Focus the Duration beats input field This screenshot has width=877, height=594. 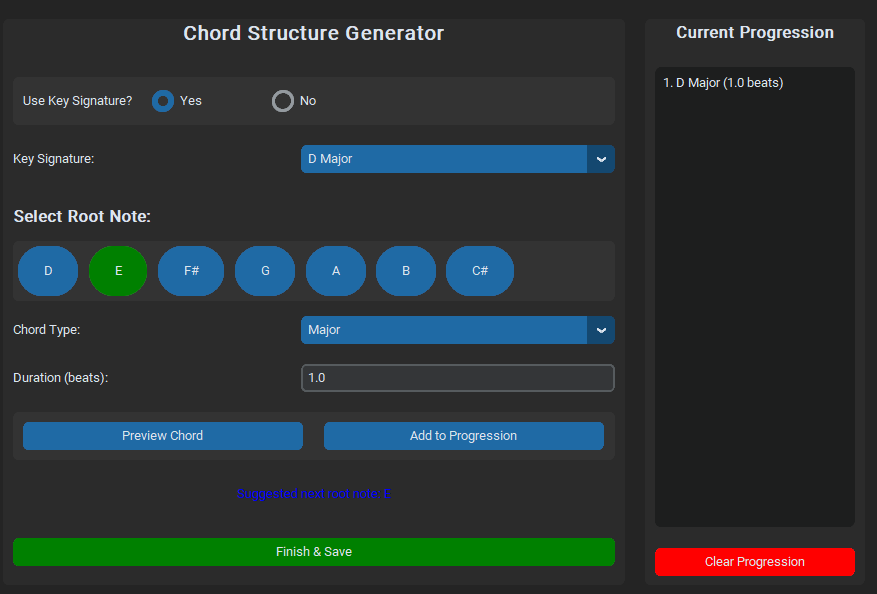point(457,378)
